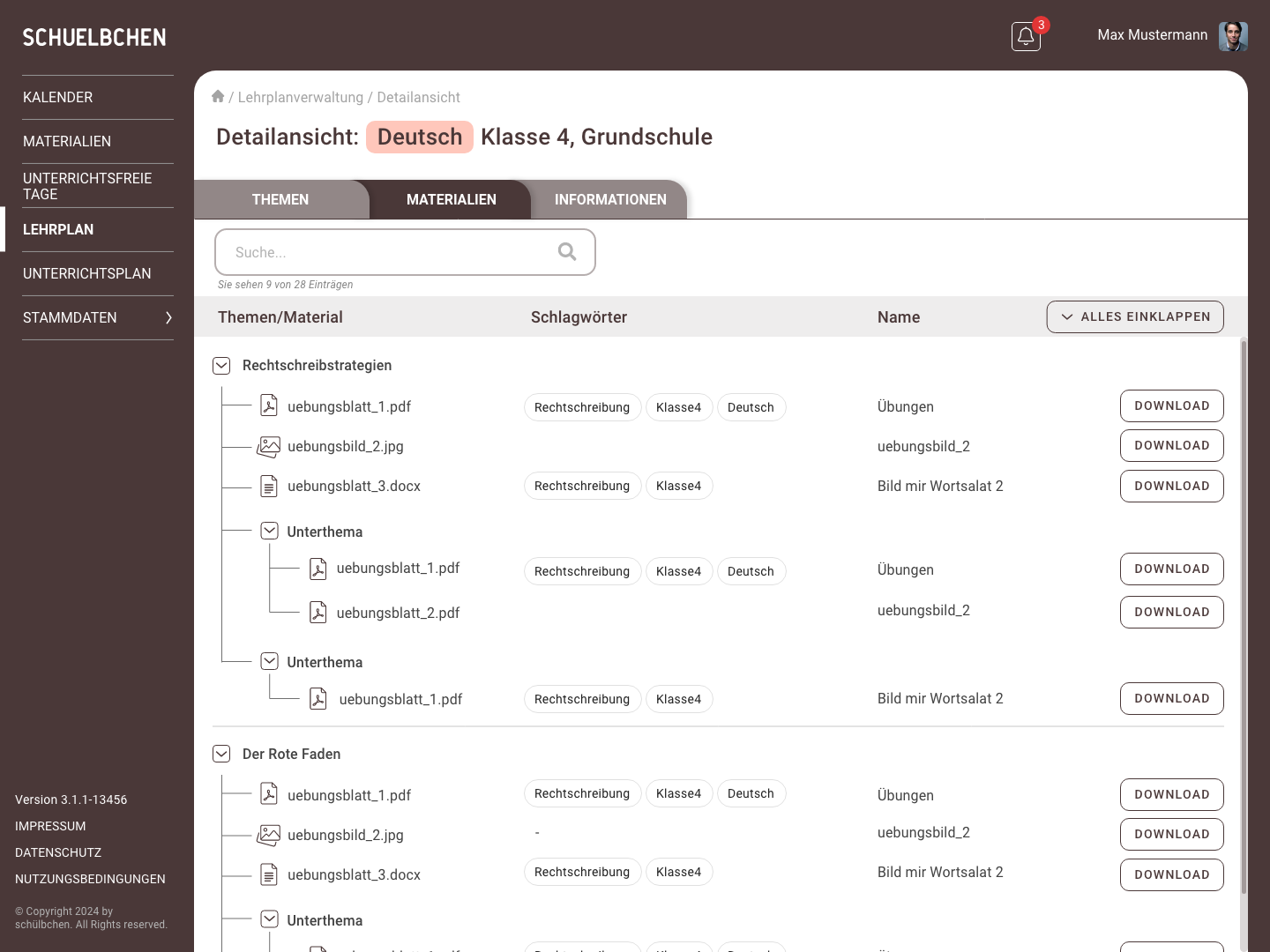
Task: Download uebungsblatt_2.pdf
Action: [1172, 612]
